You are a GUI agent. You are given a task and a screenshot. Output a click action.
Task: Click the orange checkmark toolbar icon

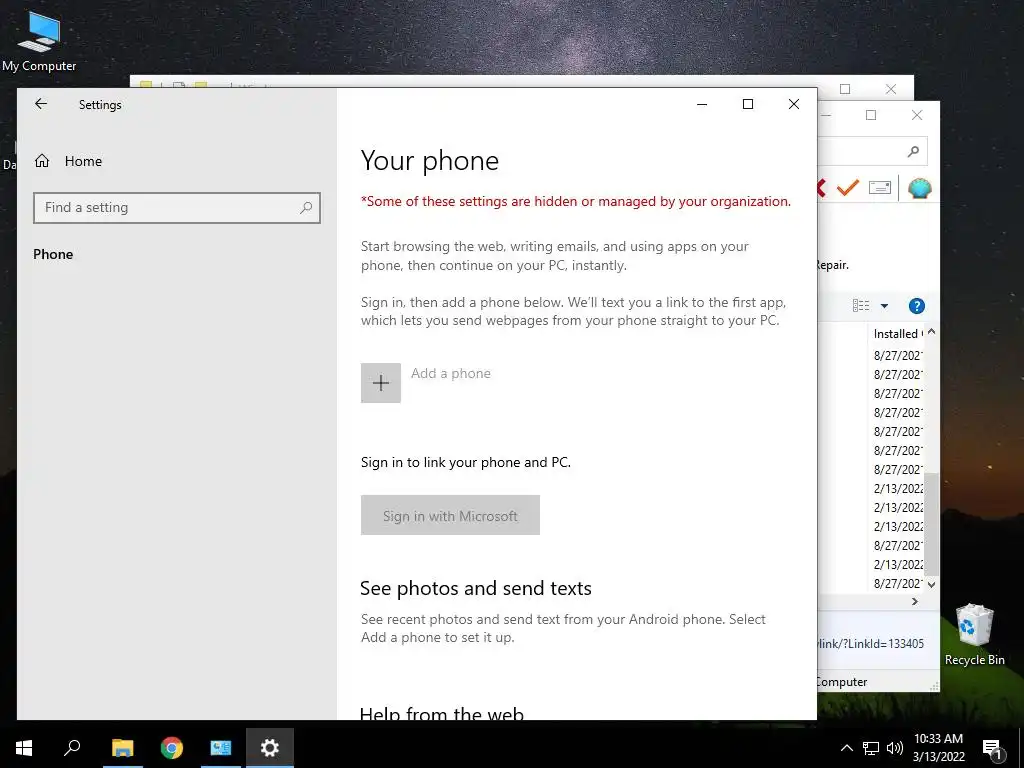tap(848, 188)
